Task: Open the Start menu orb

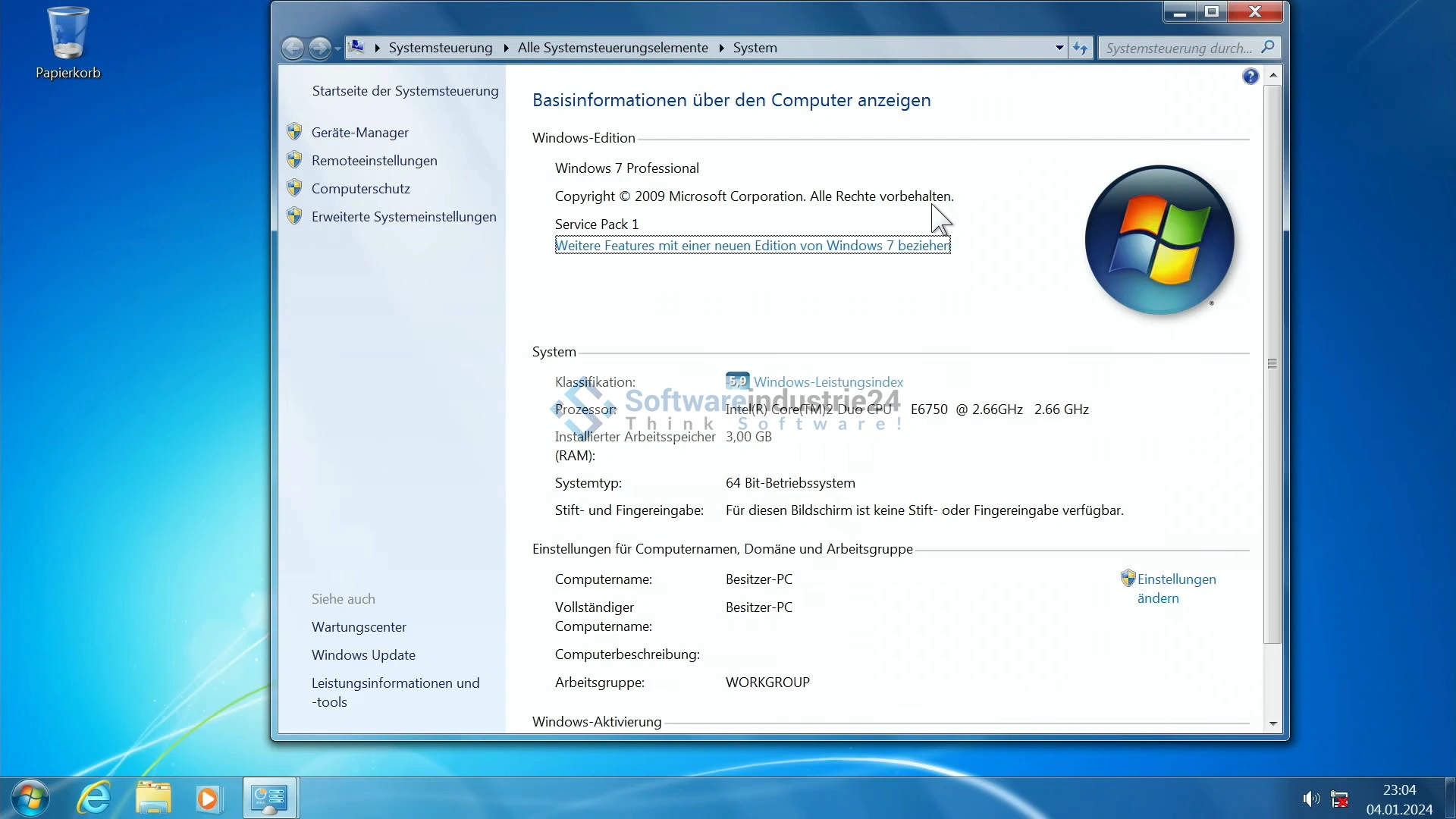Action: (x=30, y=799)
